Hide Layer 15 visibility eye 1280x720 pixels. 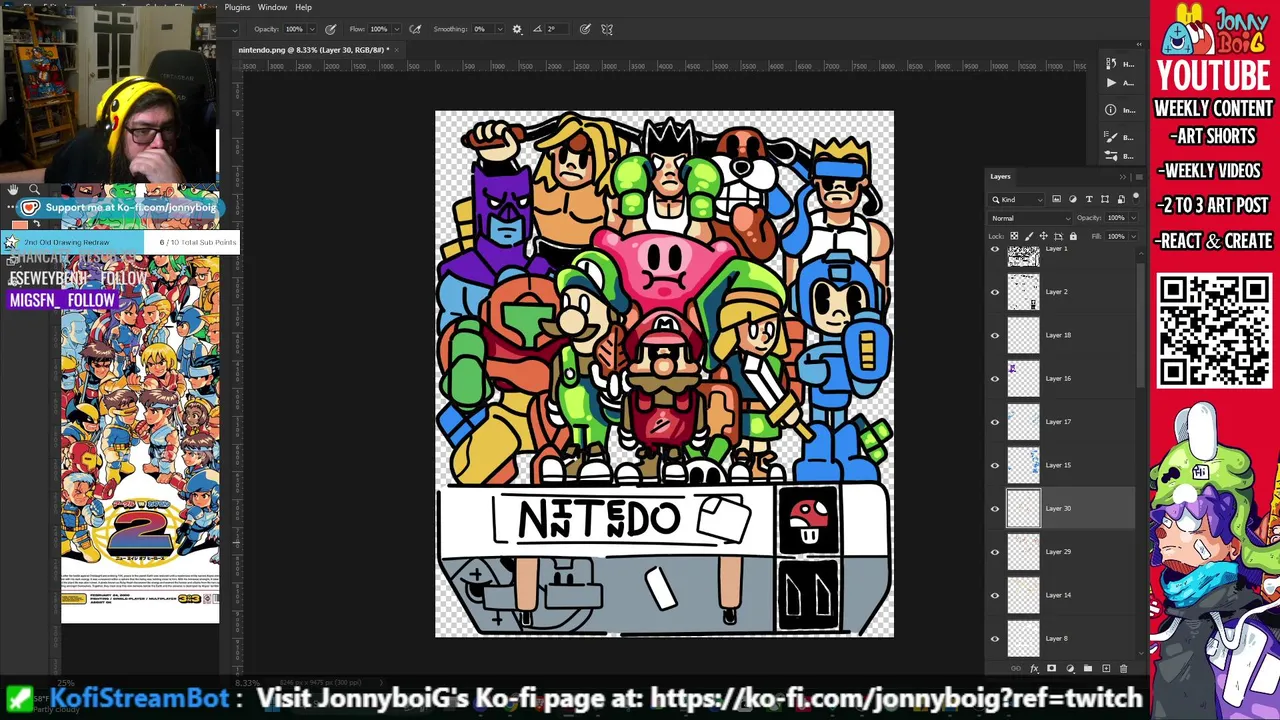(995, 465)
